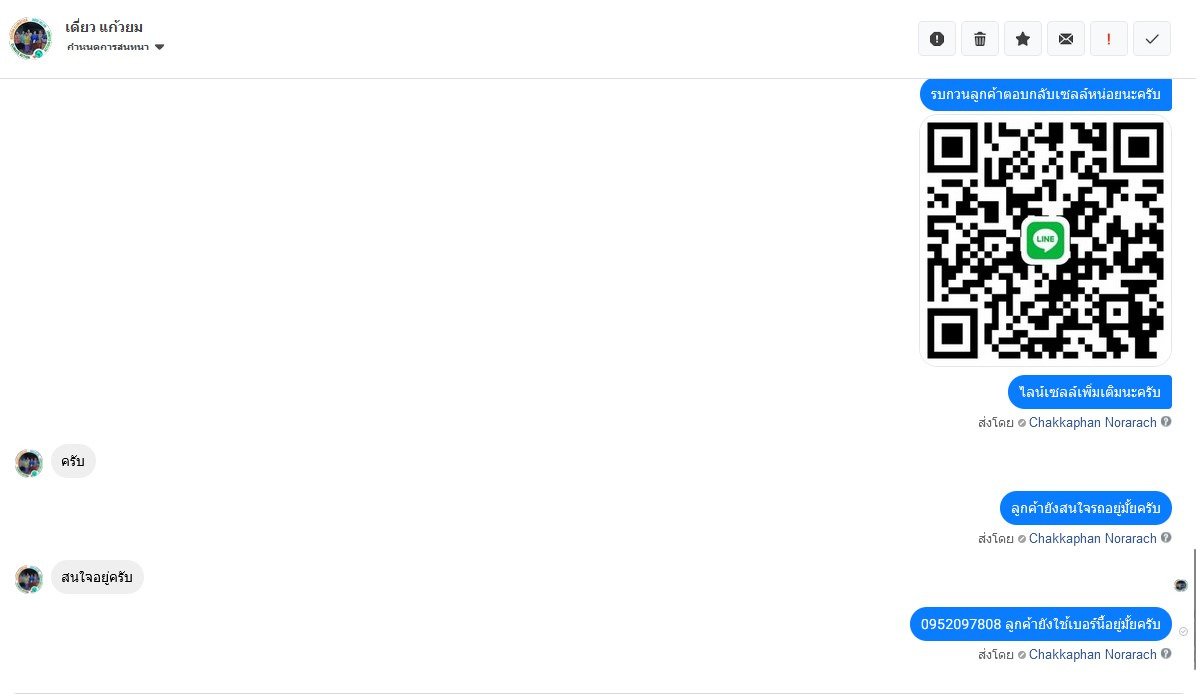Click the customer name เดี่ยว แก้วยม
The image size is (1196, 694).
[104, 27]
